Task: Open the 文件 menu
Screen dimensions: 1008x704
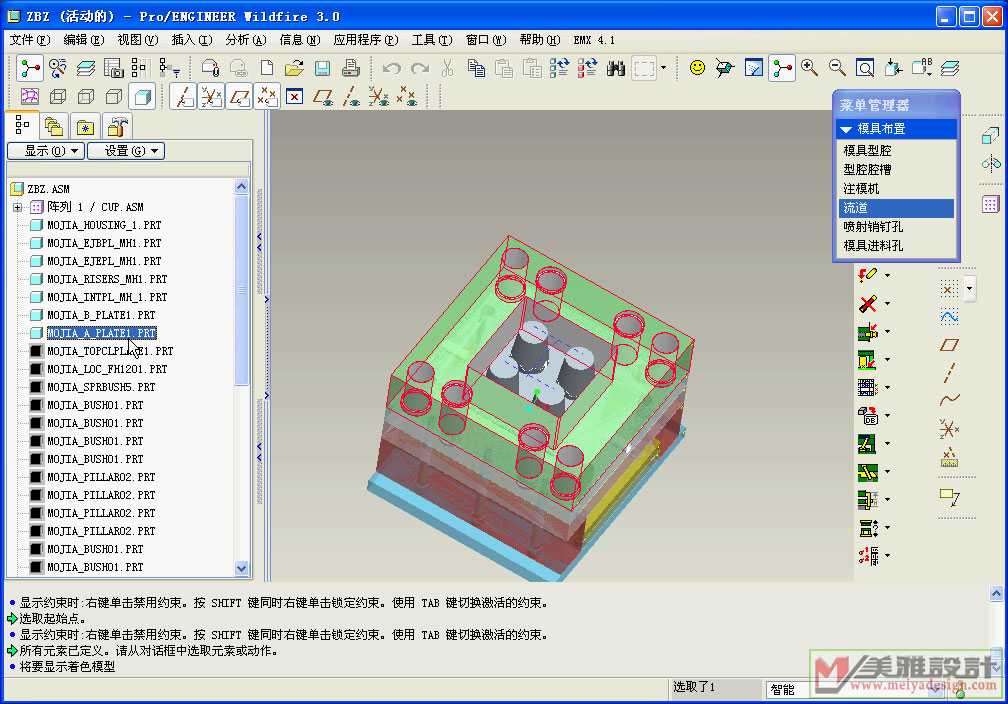Action: coord(30,40)
